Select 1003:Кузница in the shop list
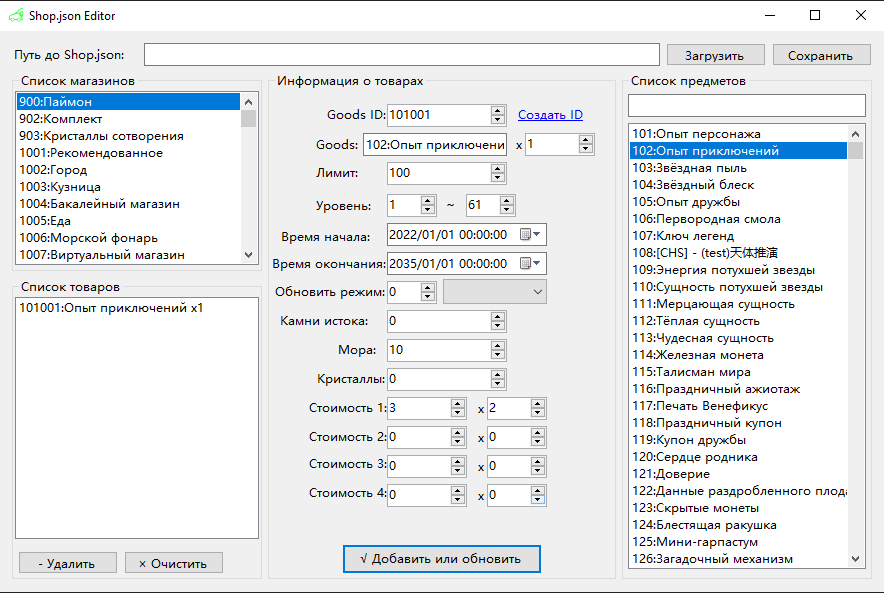Viewport: 884px width, 593px height. pos(60,187)
